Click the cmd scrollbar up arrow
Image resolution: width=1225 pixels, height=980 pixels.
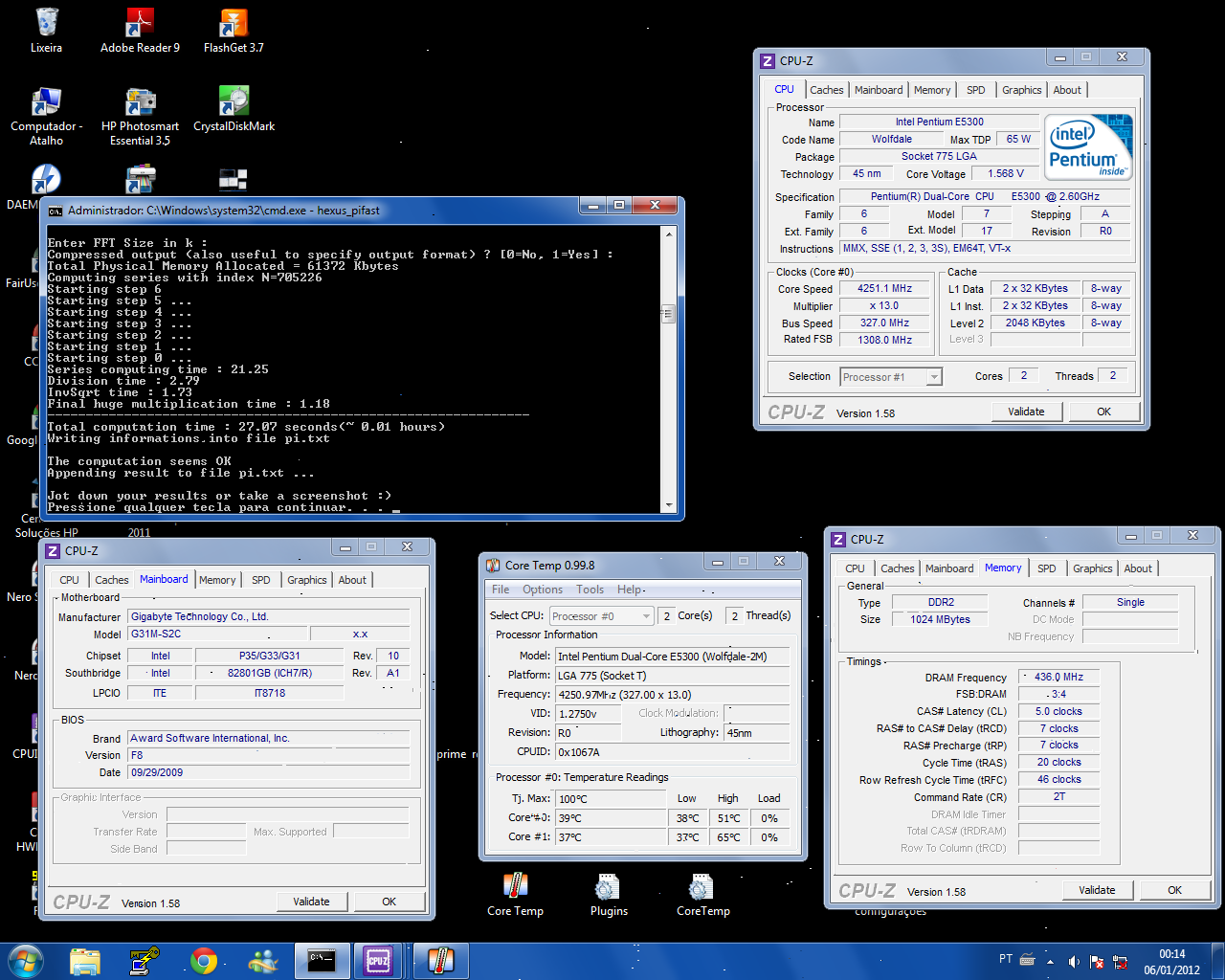[668, 234]
